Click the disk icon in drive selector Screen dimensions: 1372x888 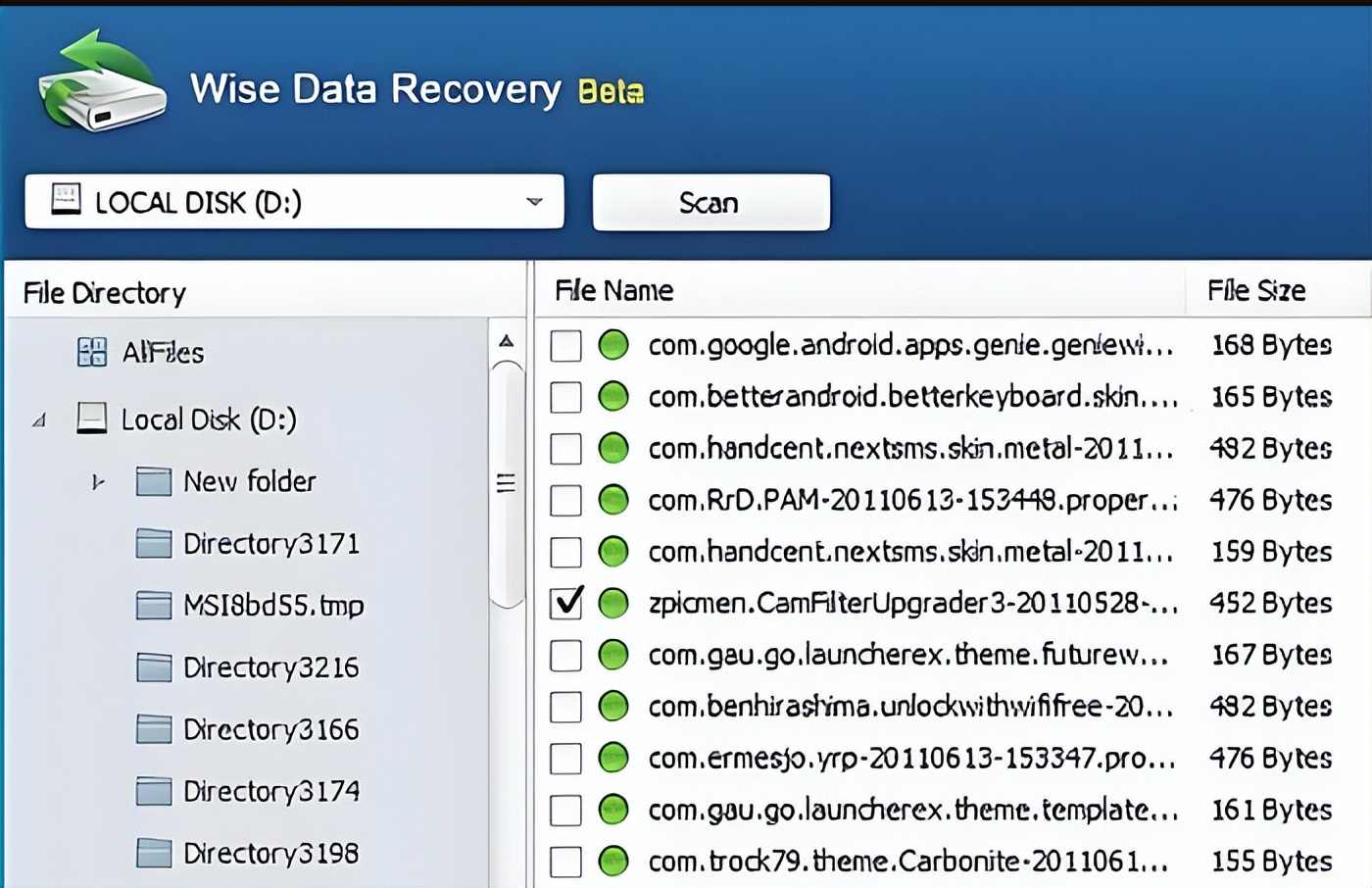tap(66, 199)
